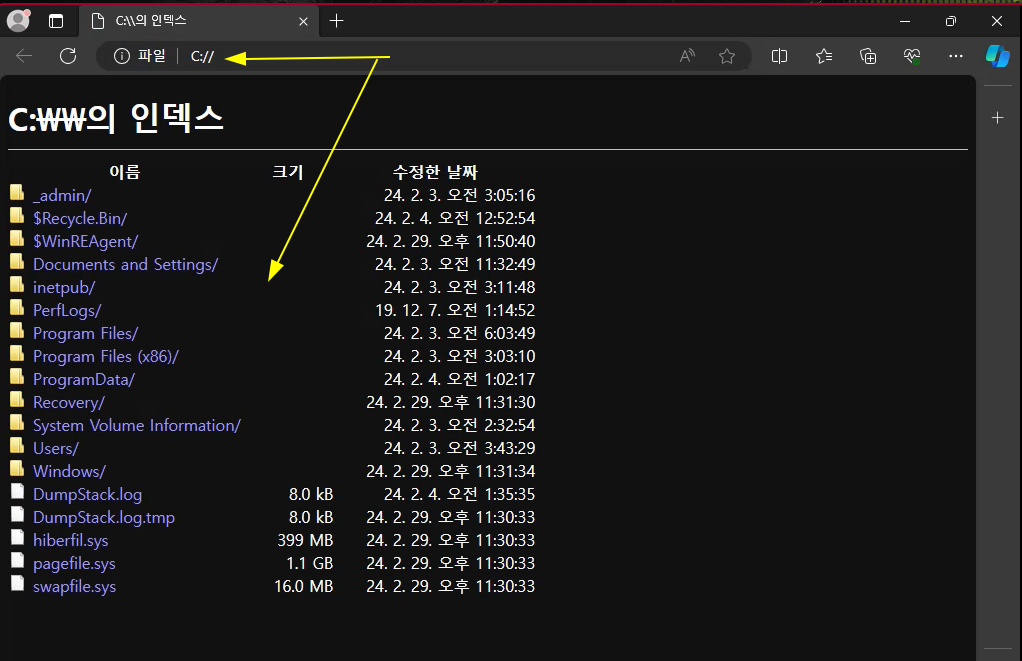Click the 수정한 날짜 column header
Image resolution: width=1022 pixels, height=661 pixels.
click(x=435, y=172)
